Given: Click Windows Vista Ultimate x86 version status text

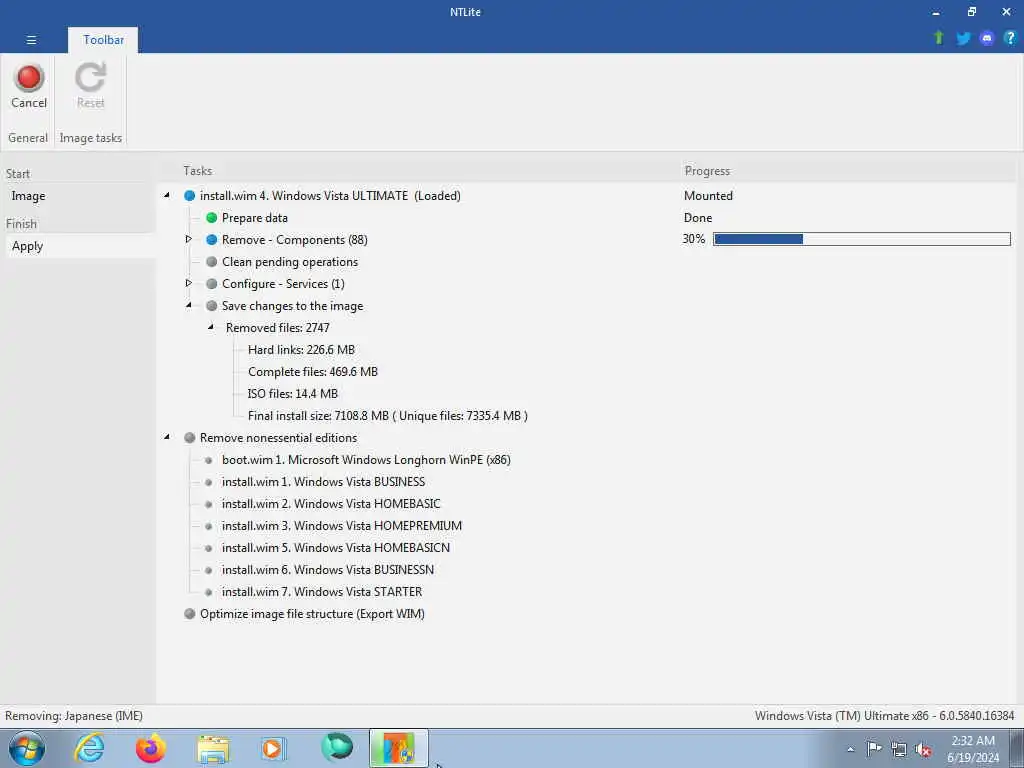Looking at the screenshot, I should click(884, 716).
